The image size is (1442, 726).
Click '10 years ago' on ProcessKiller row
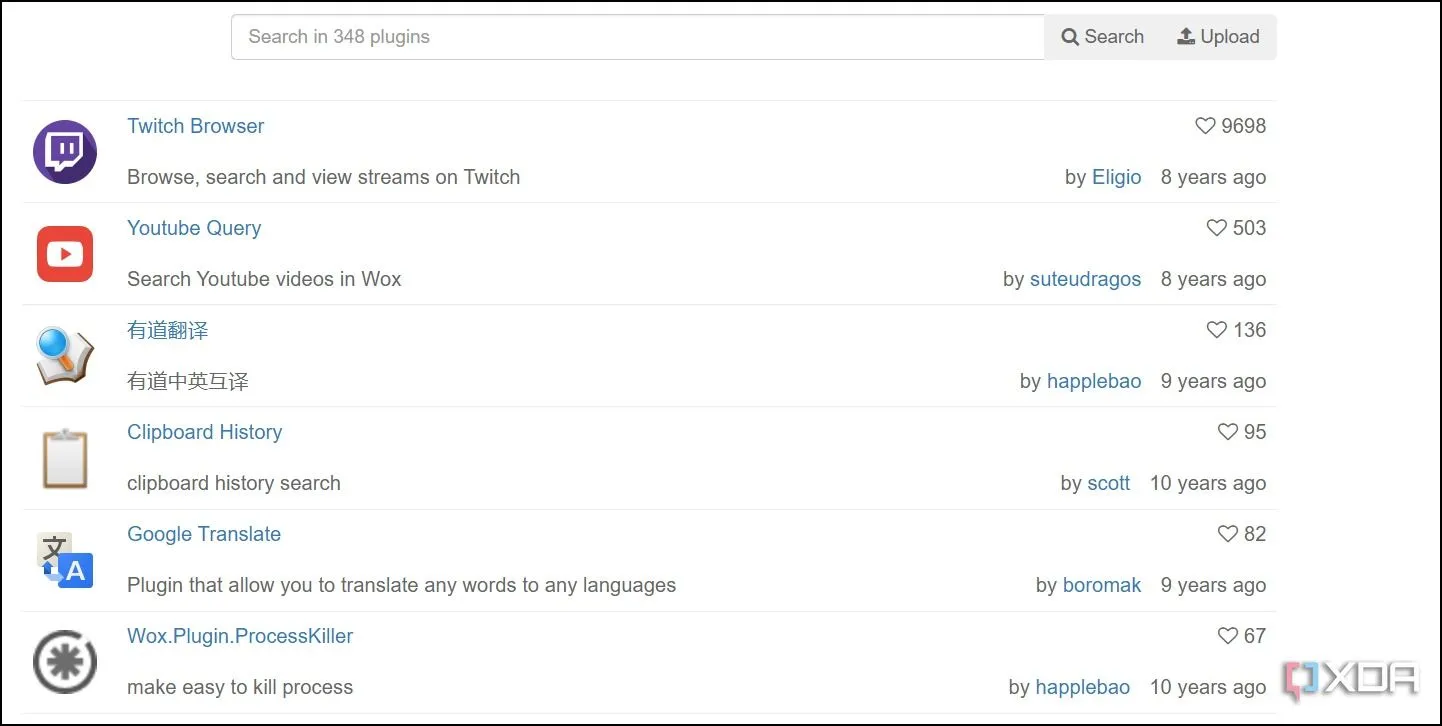[x=1208, y=687]
